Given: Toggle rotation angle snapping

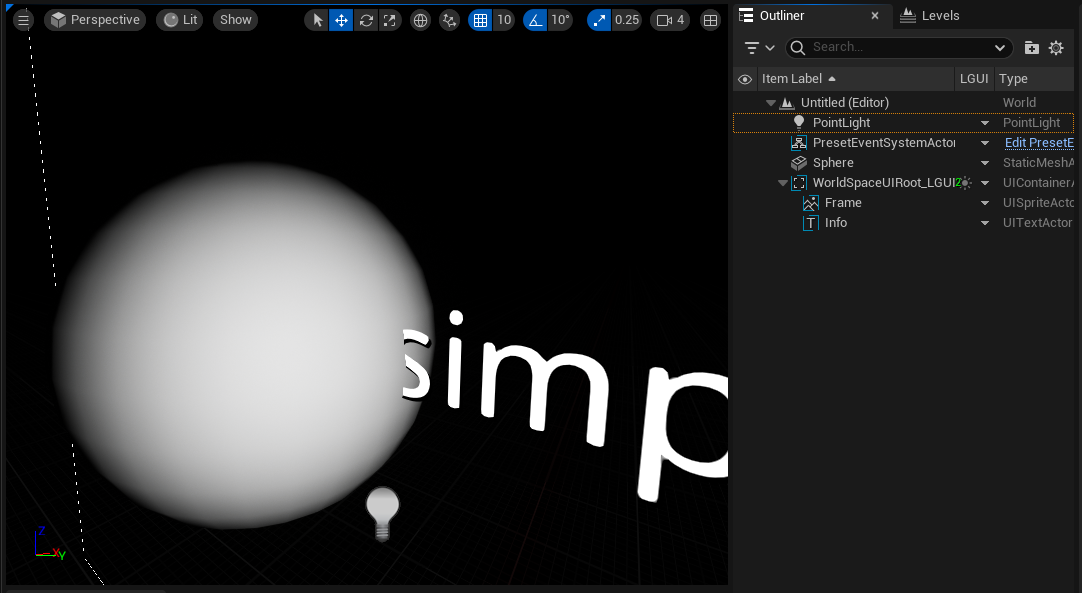Looking at the screenshot, I should [x=535, y=20].
